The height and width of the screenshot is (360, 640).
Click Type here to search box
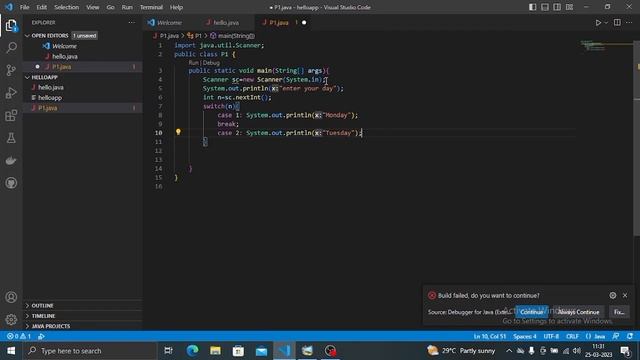[x=90, y=351]
